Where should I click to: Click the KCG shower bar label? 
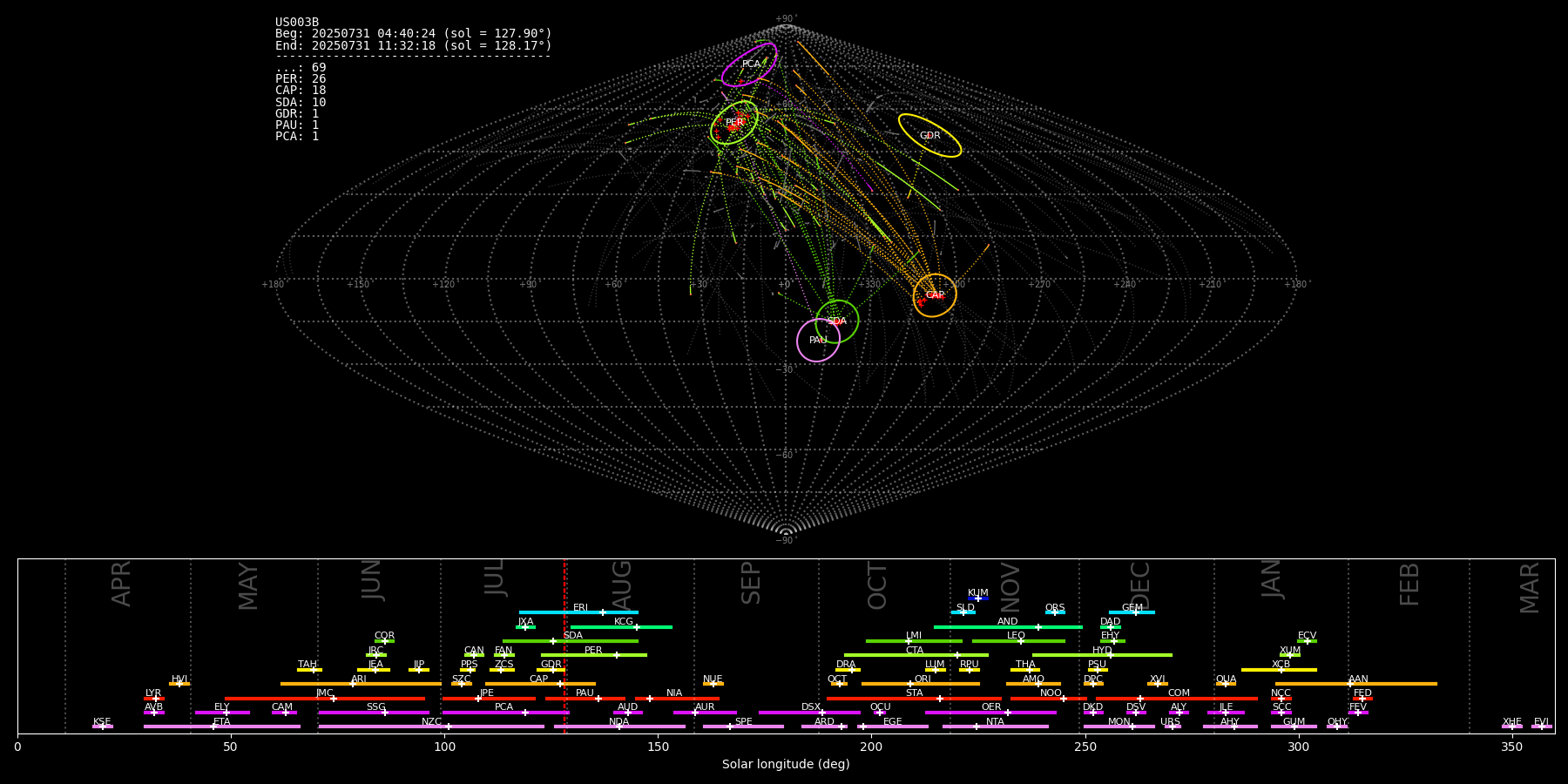pos(624,622)
